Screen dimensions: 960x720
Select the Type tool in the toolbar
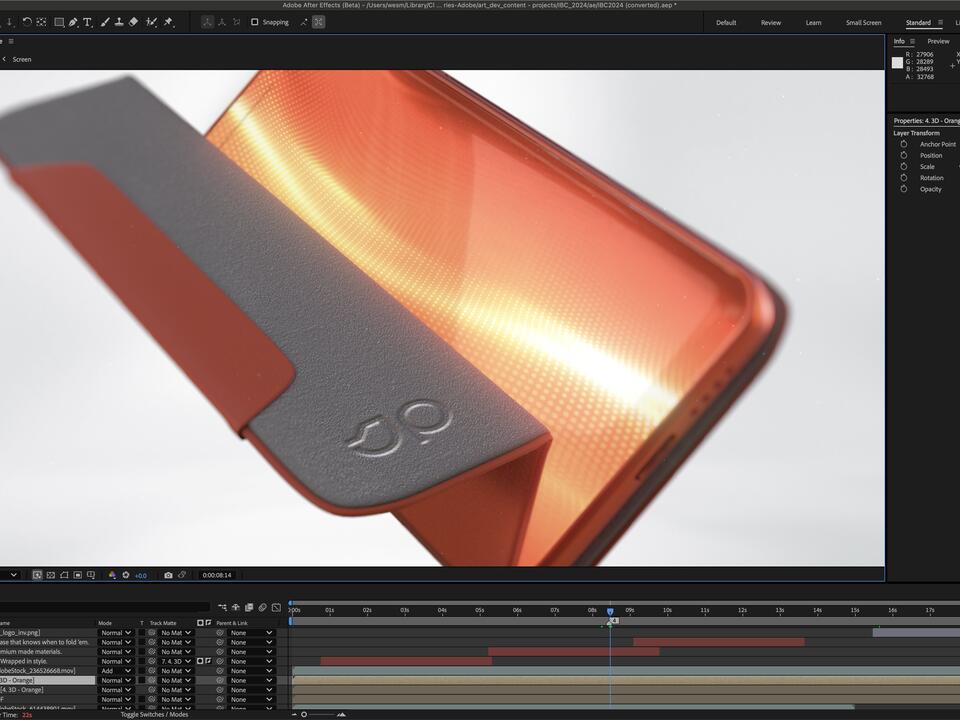click(87, 22)
